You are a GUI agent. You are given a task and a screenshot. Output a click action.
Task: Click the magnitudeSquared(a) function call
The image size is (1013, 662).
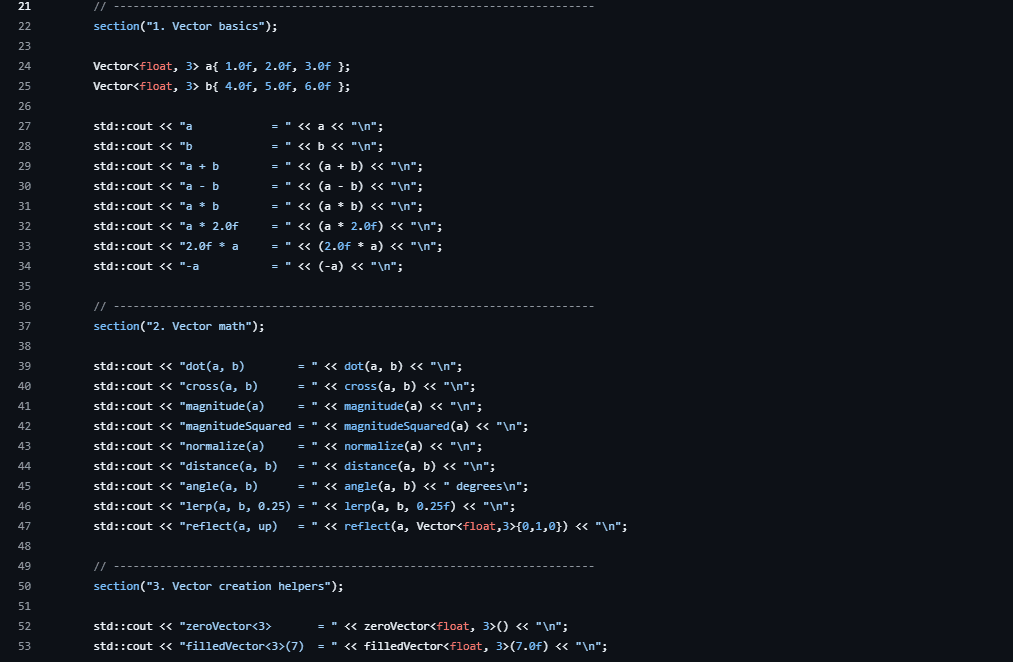tap(406, 426)
